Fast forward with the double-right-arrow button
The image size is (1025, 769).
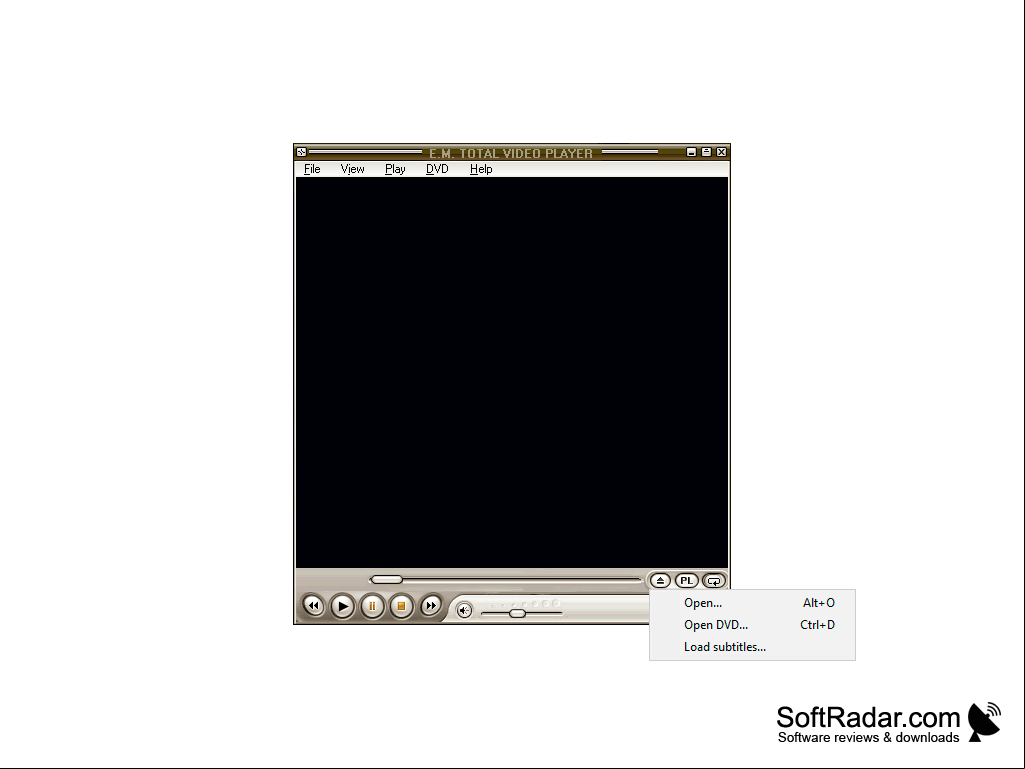[431, 606]
